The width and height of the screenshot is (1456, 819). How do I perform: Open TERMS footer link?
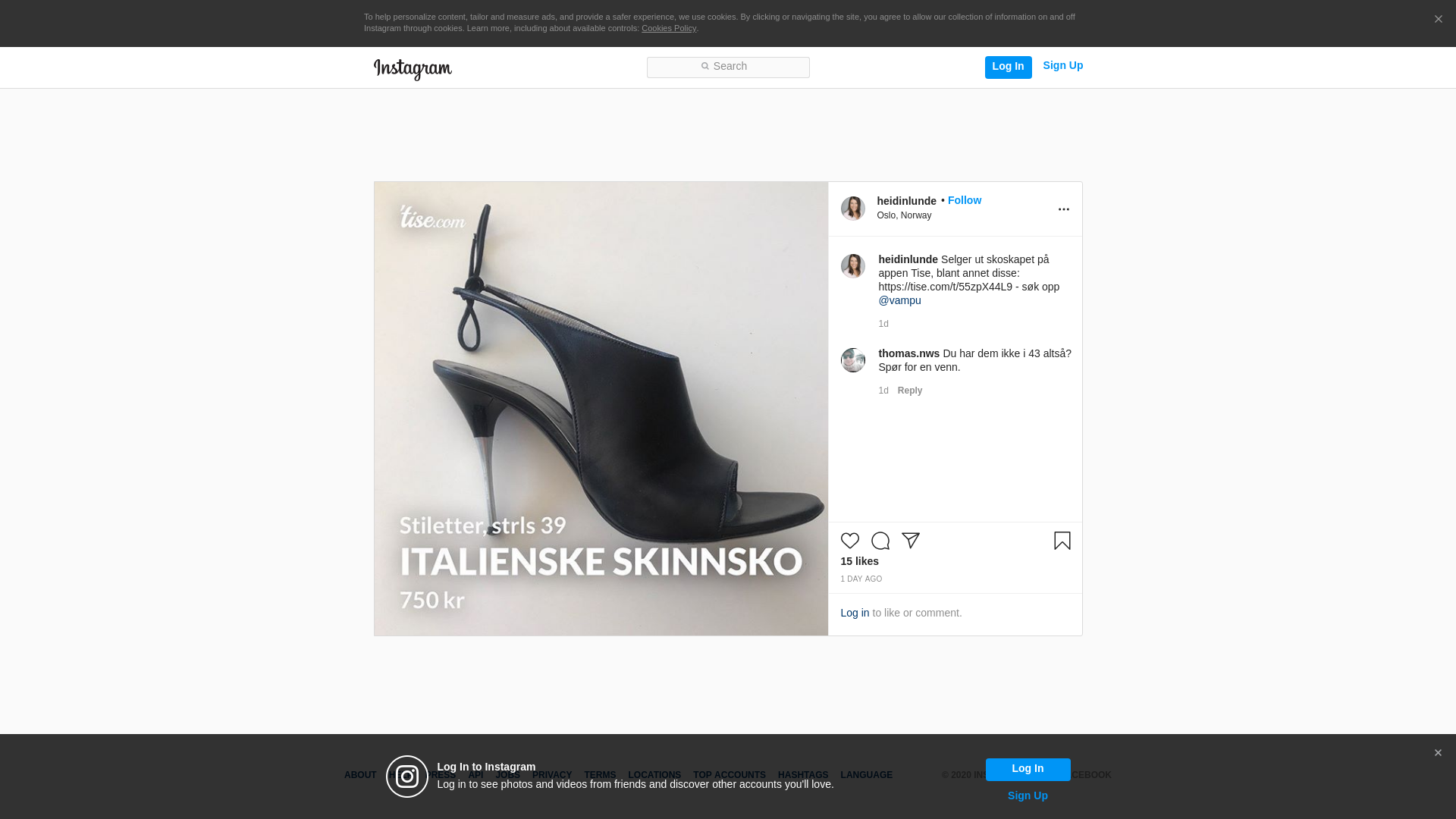600,775
